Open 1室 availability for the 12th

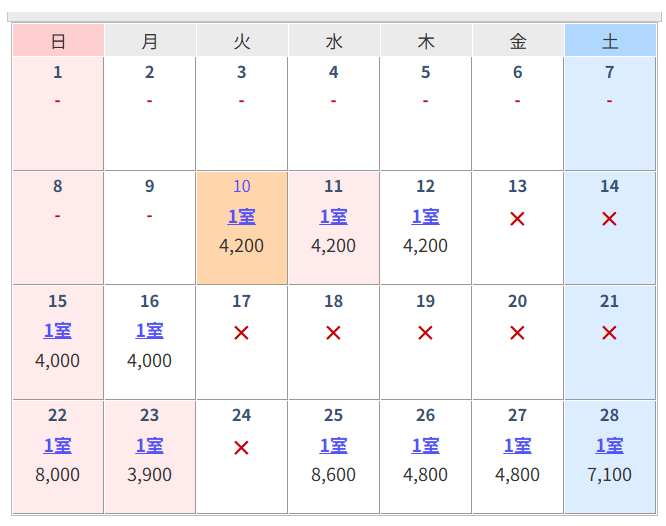coord(425,216)
